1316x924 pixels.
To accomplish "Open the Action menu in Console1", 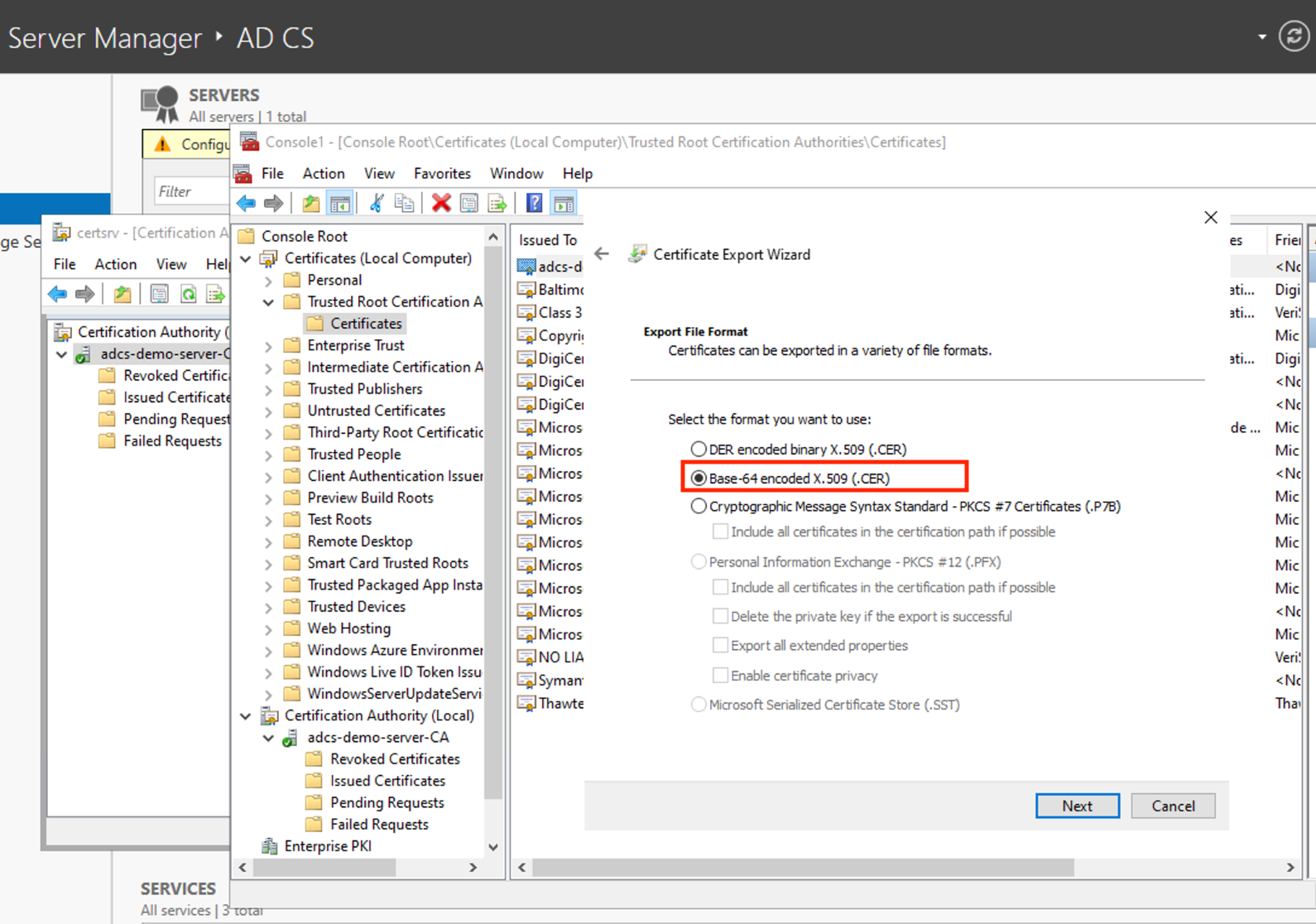I will 323,173.
